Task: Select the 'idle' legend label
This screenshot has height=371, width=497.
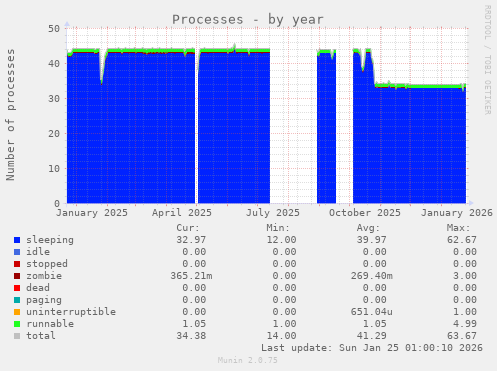Action: click(x=38, y=252)
